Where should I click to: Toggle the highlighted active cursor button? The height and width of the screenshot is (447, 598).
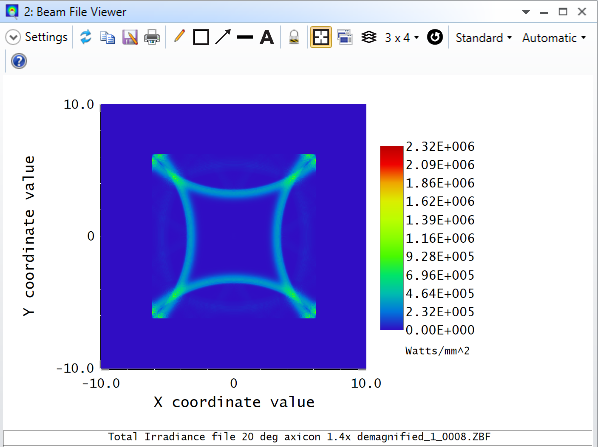tap(320, 37)
